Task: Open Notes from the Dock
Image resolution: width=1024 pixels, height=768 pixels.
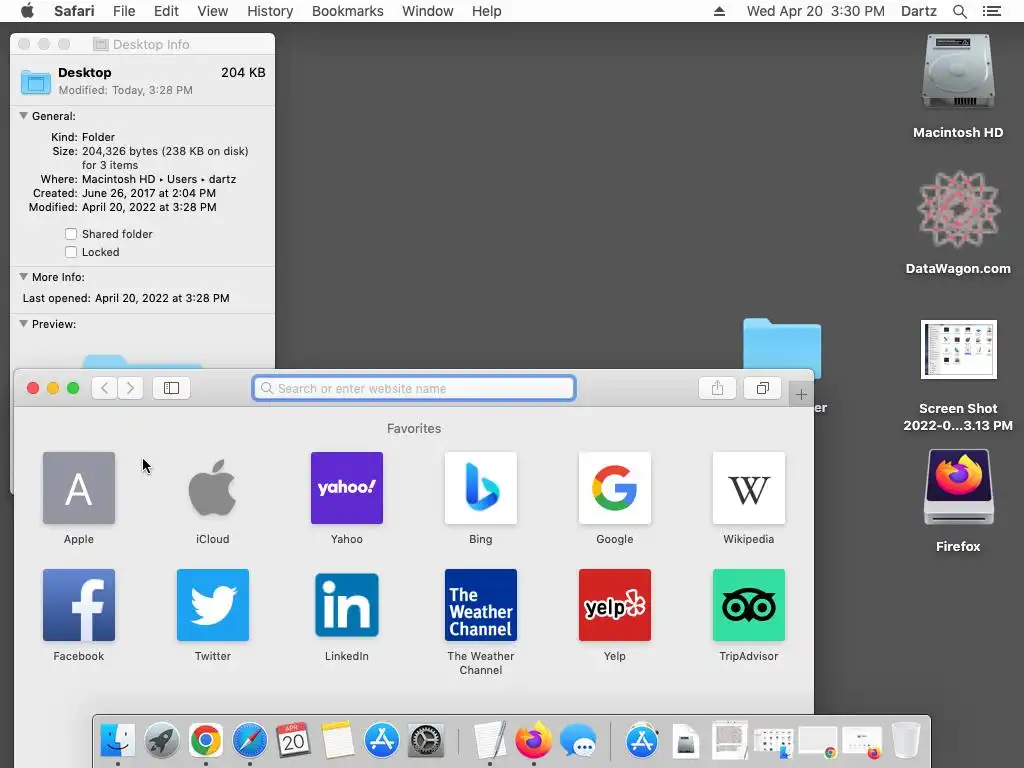Action: tap(338, 741)
